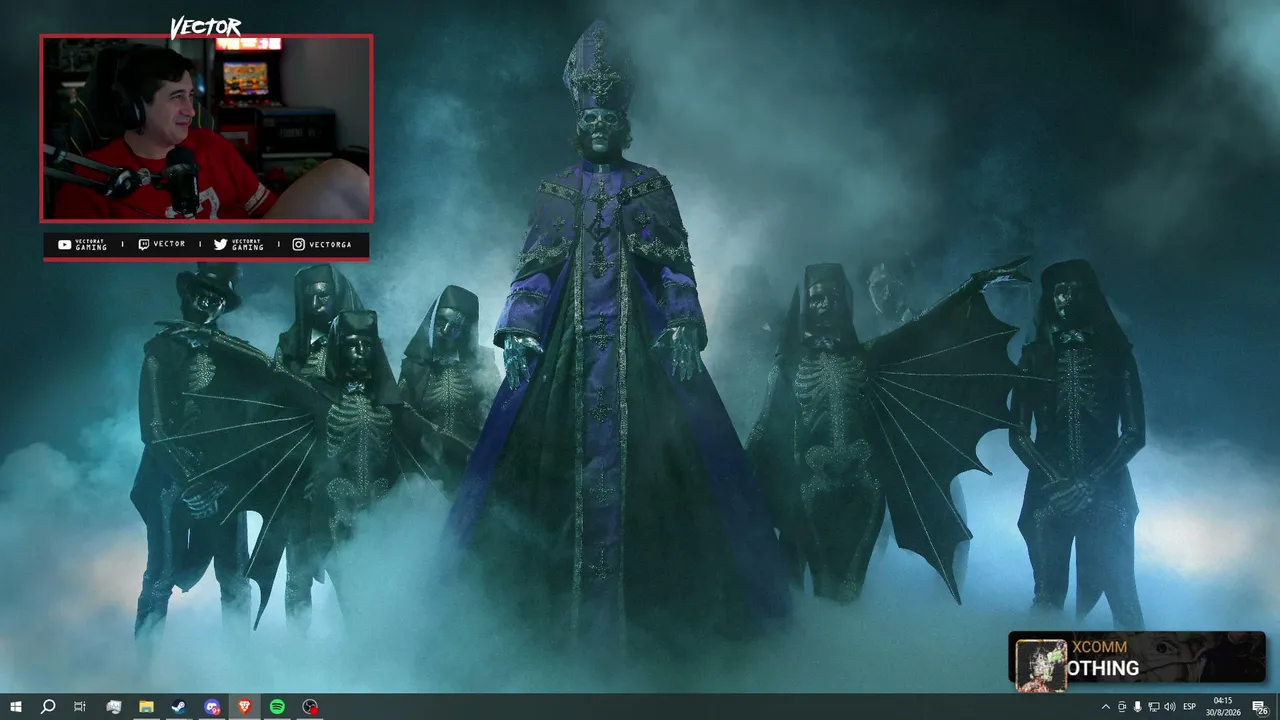The image size is (1280, 720).
Task: Launch Steam from the taskbar
Action: point(179,707)
